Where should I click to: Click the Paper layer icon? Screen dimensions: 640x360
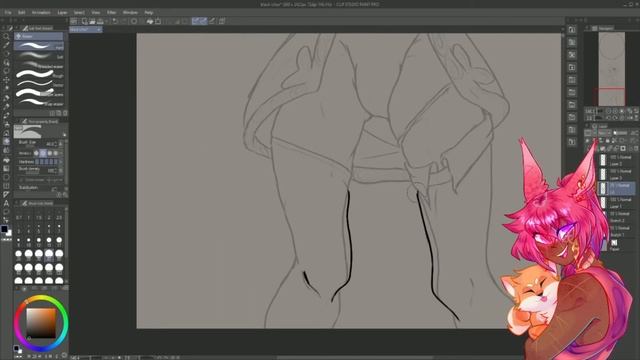point(614,242)
